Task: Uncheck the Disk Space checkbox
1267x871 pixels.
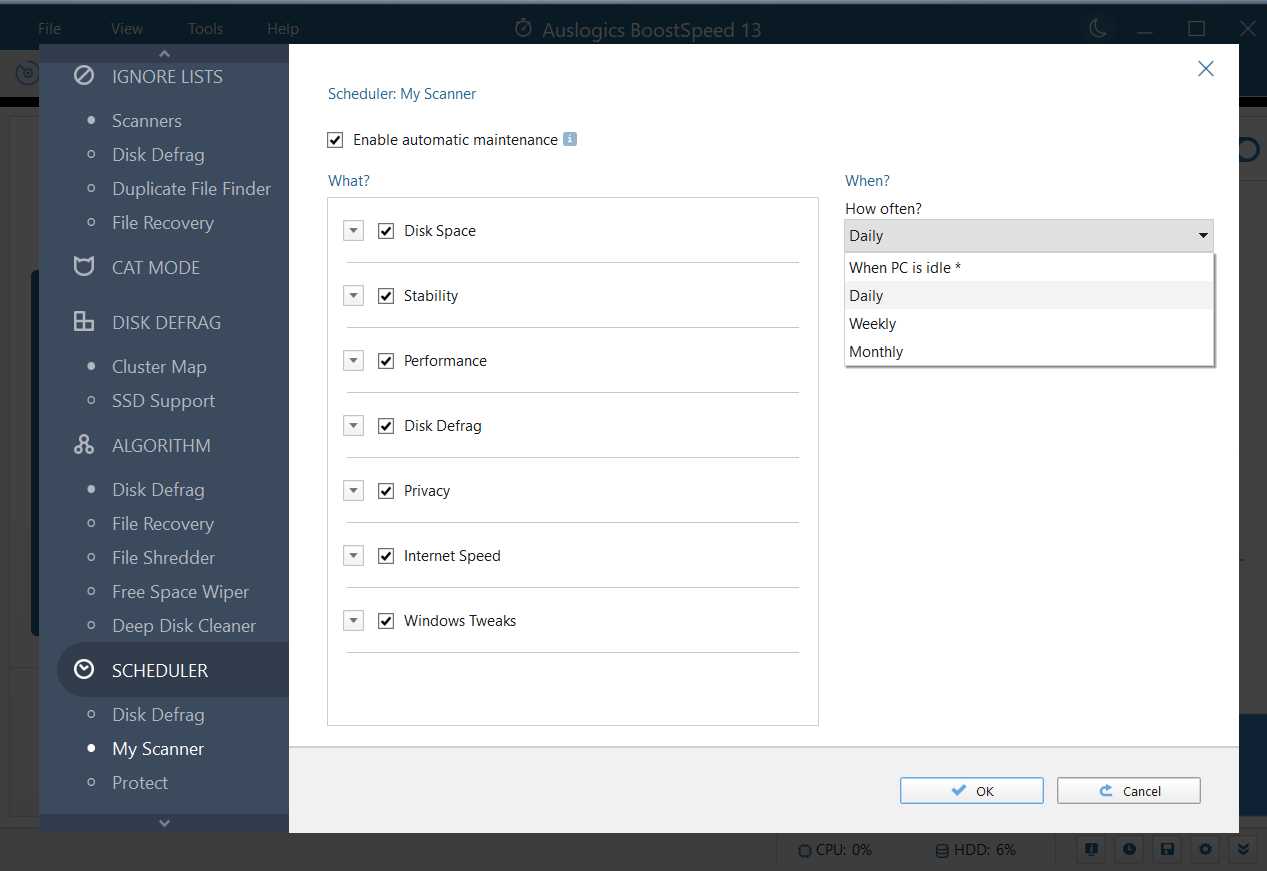Action: [386, 231]
